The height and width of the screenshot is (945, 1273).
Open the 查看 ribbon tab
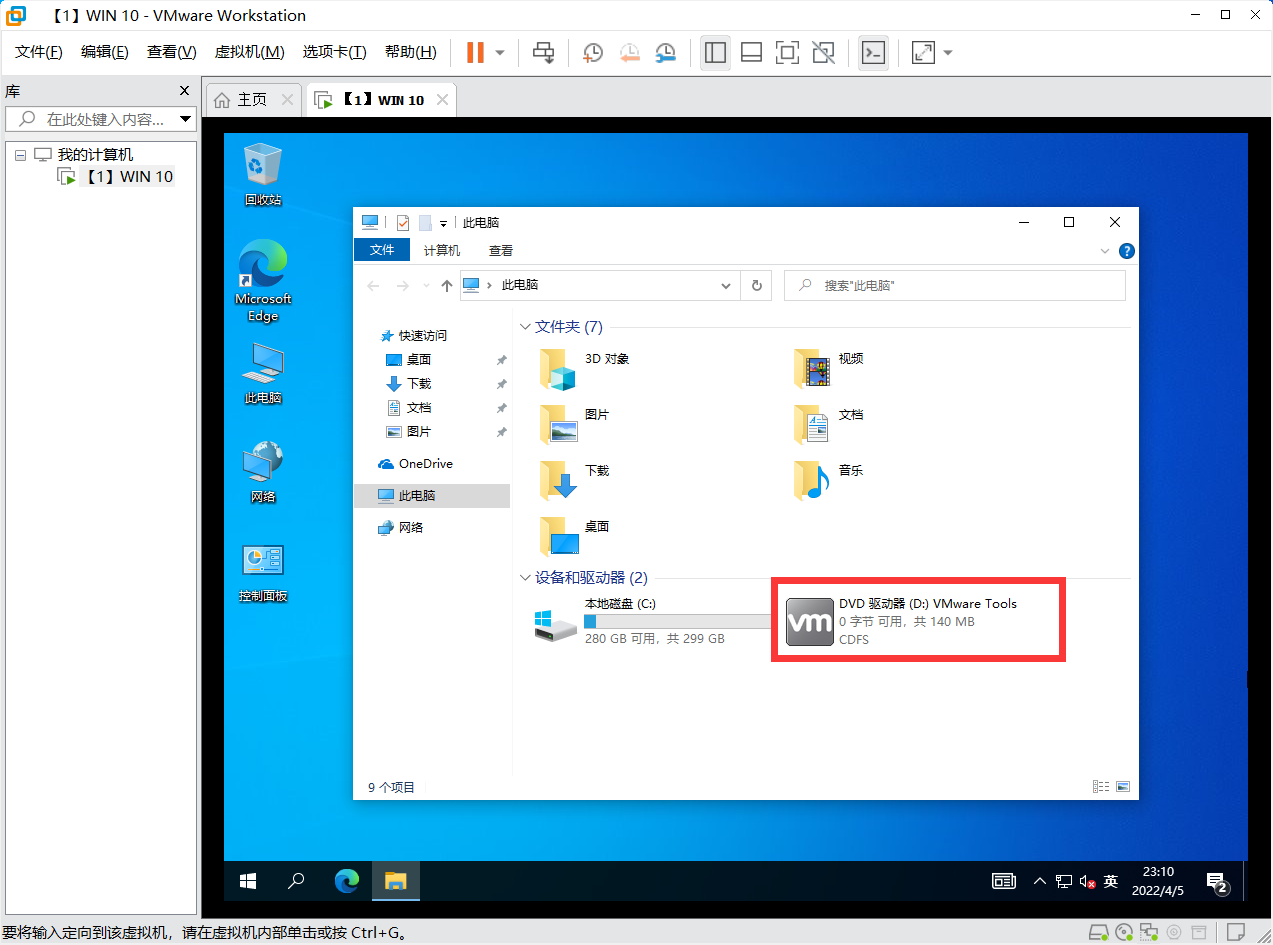501,250
